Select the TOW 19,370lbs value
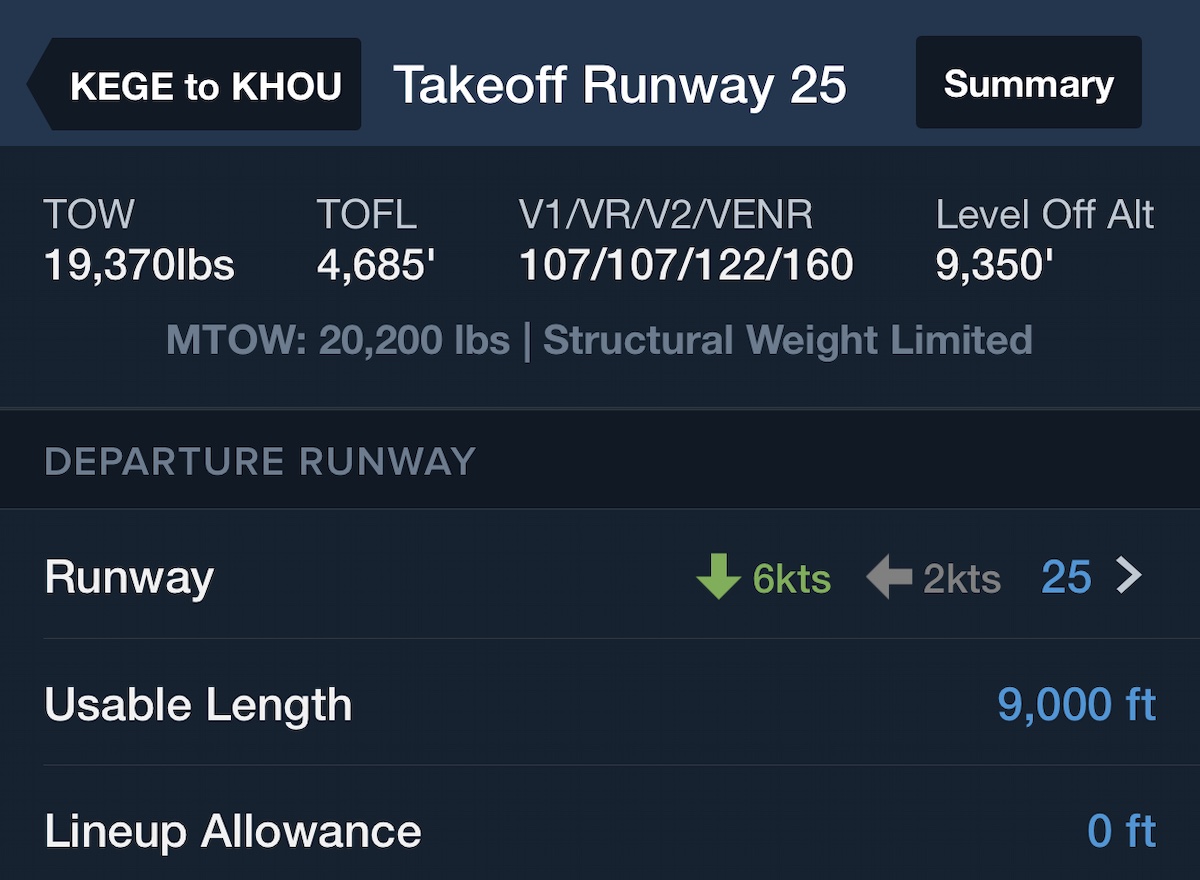The height and width of the screenshot is (880, 1200). 139,265
